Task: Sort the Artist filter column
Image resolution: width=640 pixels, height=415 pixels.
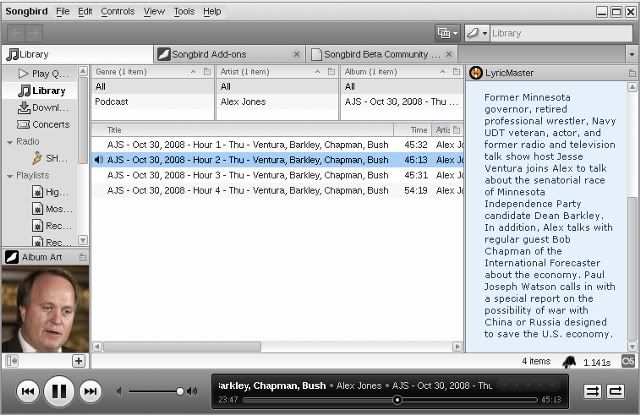Action: [271, 72]
